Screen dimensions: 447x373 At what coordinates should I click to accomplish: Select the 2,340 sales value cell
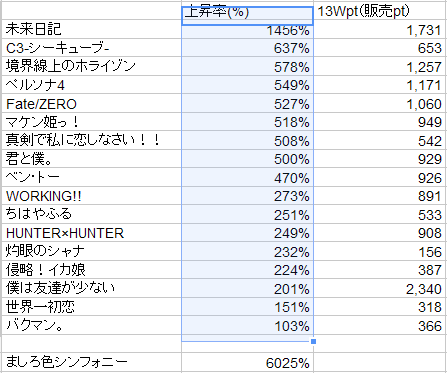[x=380, y=288]
